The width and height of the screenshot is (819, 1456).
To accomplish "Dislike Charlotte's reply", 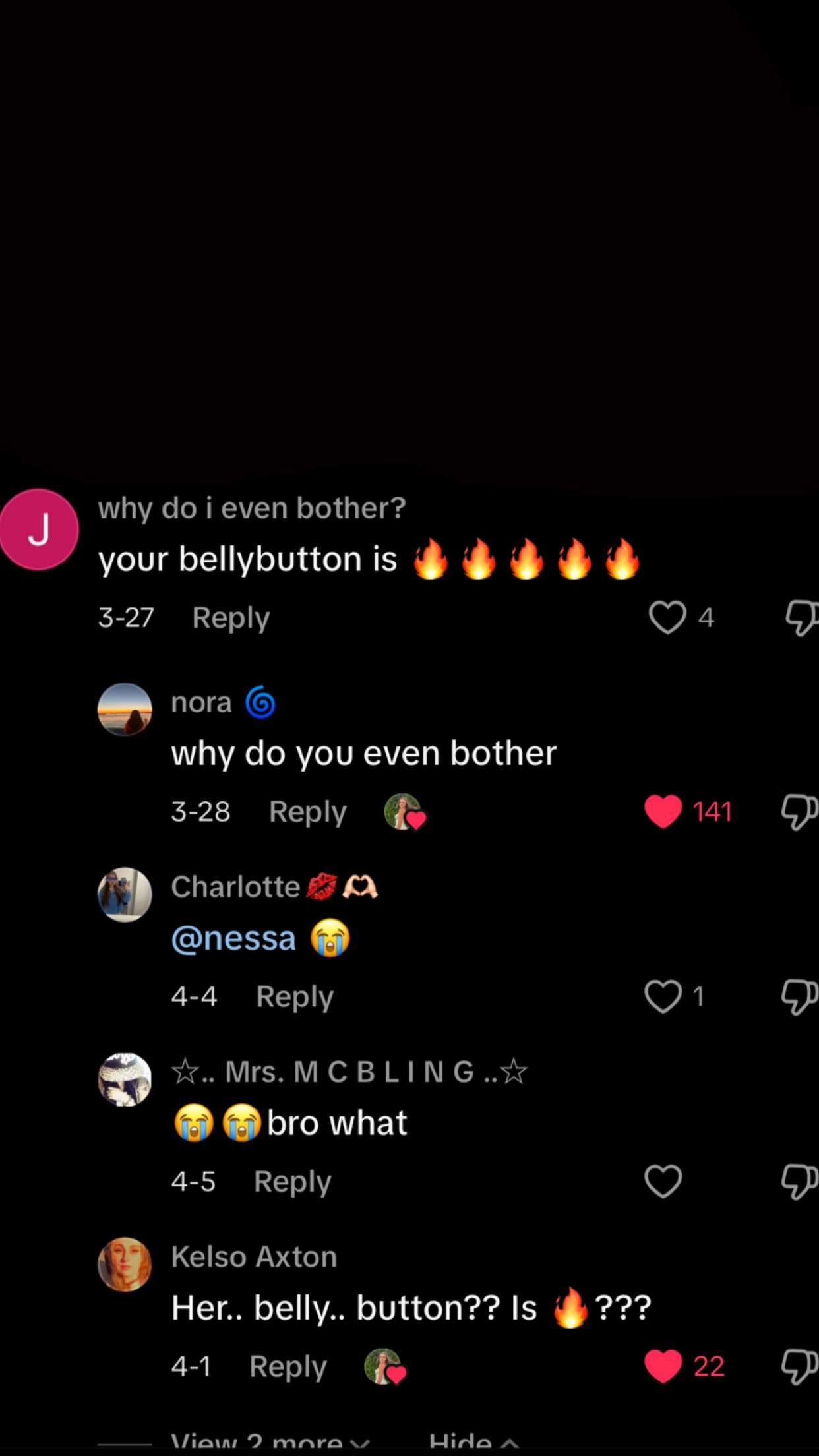I will click(799, 996).
